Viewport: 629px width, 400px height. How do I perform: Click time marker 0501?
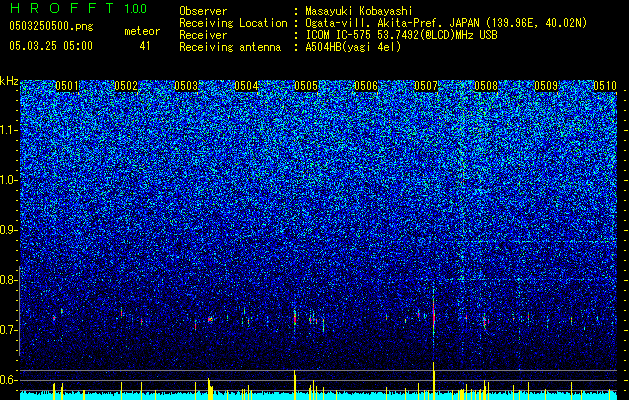click(67, 86)
